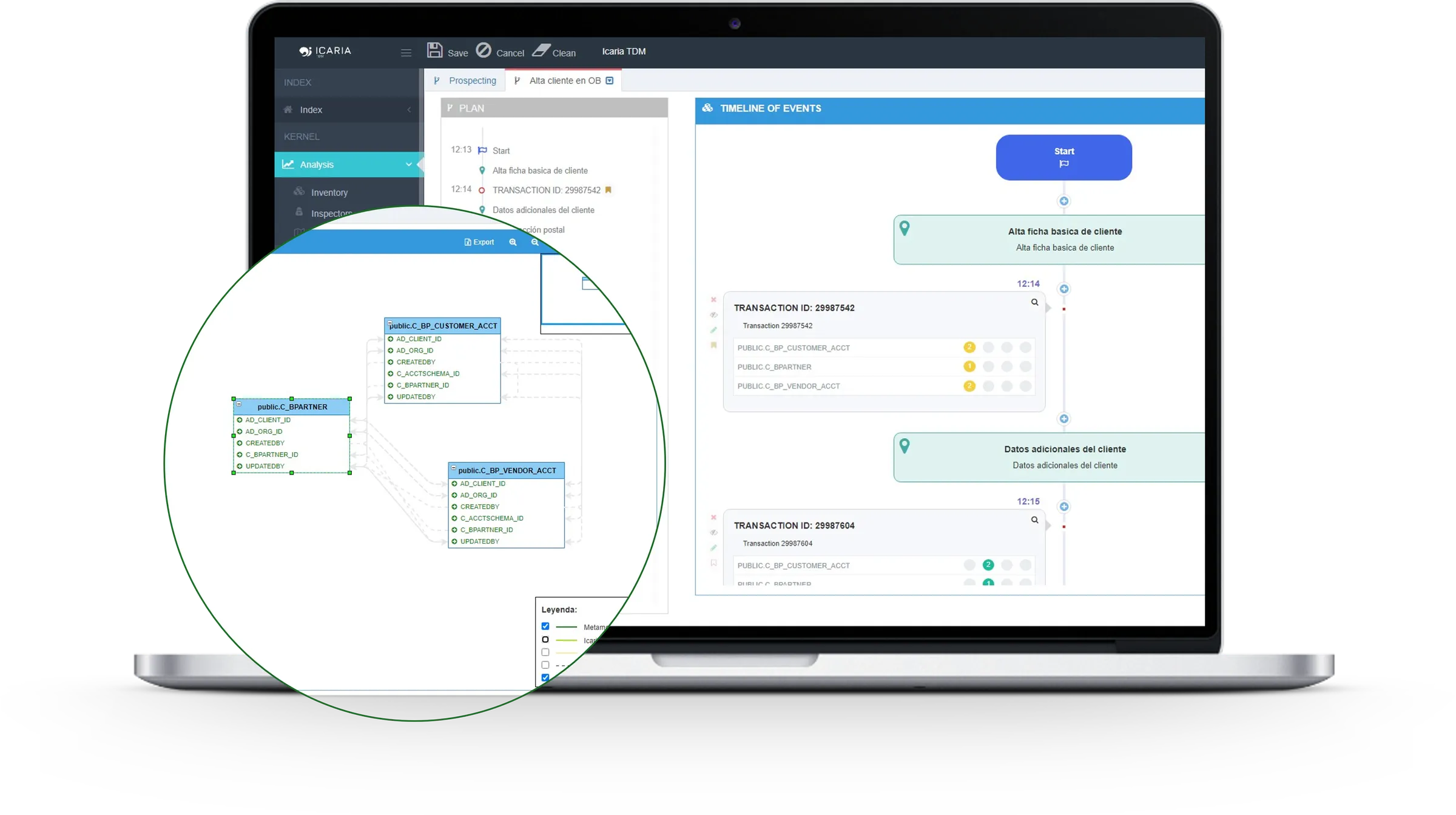The image size is (1456, 815).
Task: Expand the Index sidebar chevron
Action: point(409,110)
